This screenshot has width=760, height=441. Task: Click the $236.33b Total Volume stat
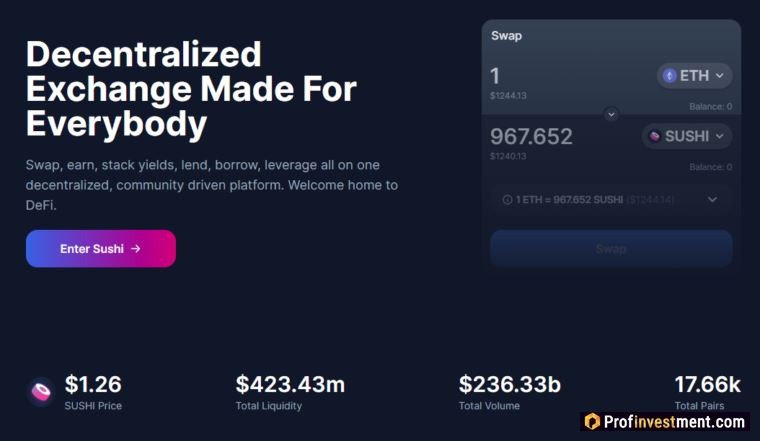[x=510, y=392]
